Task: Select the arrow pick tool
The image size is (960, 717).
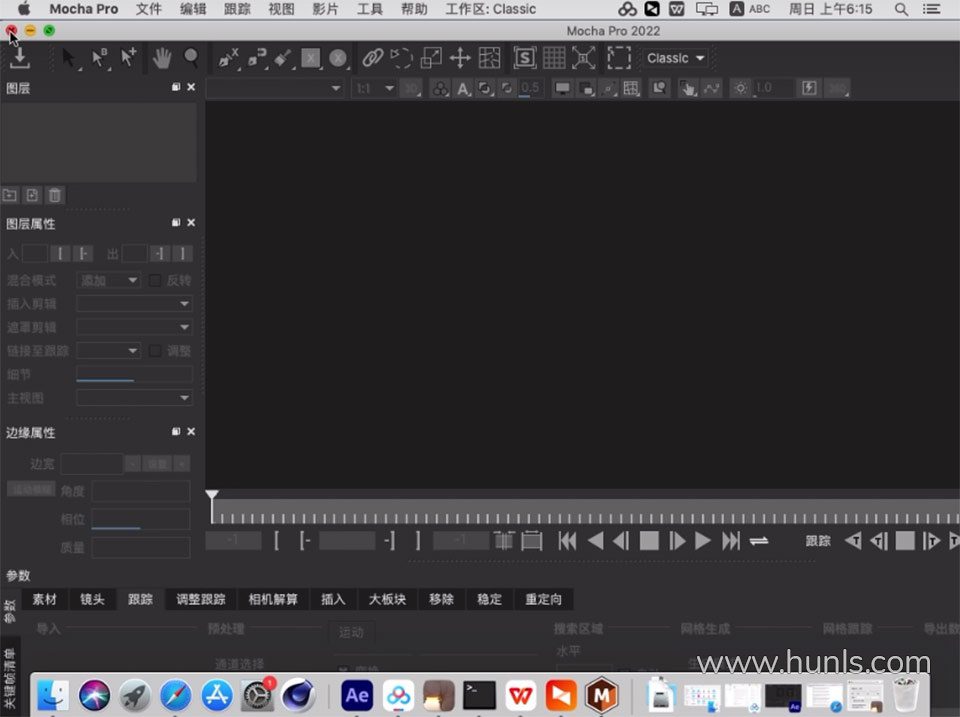Action: (70, 58)
